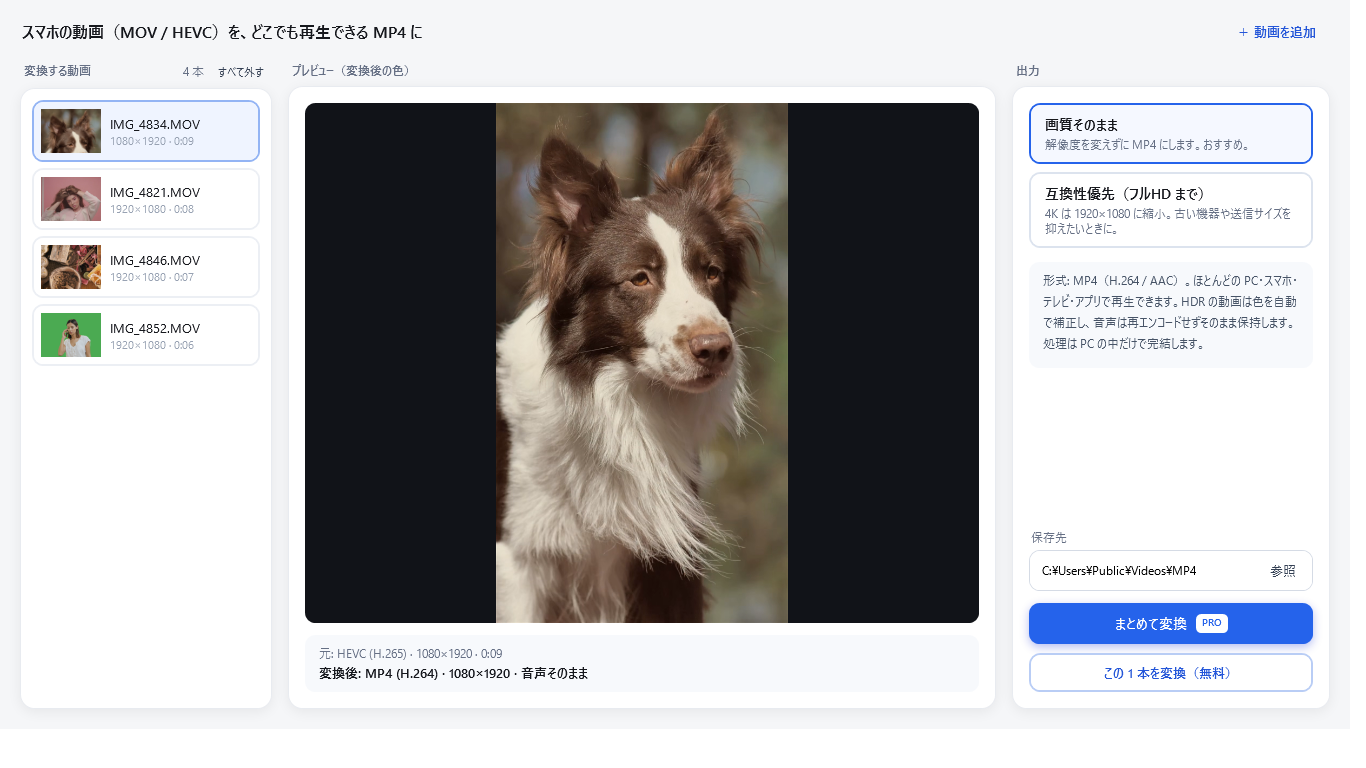Select IMG_4821.MOV in the video list
Image resolution: width=1366 pixels, height=768 pixels.
[x=146, y=199]
